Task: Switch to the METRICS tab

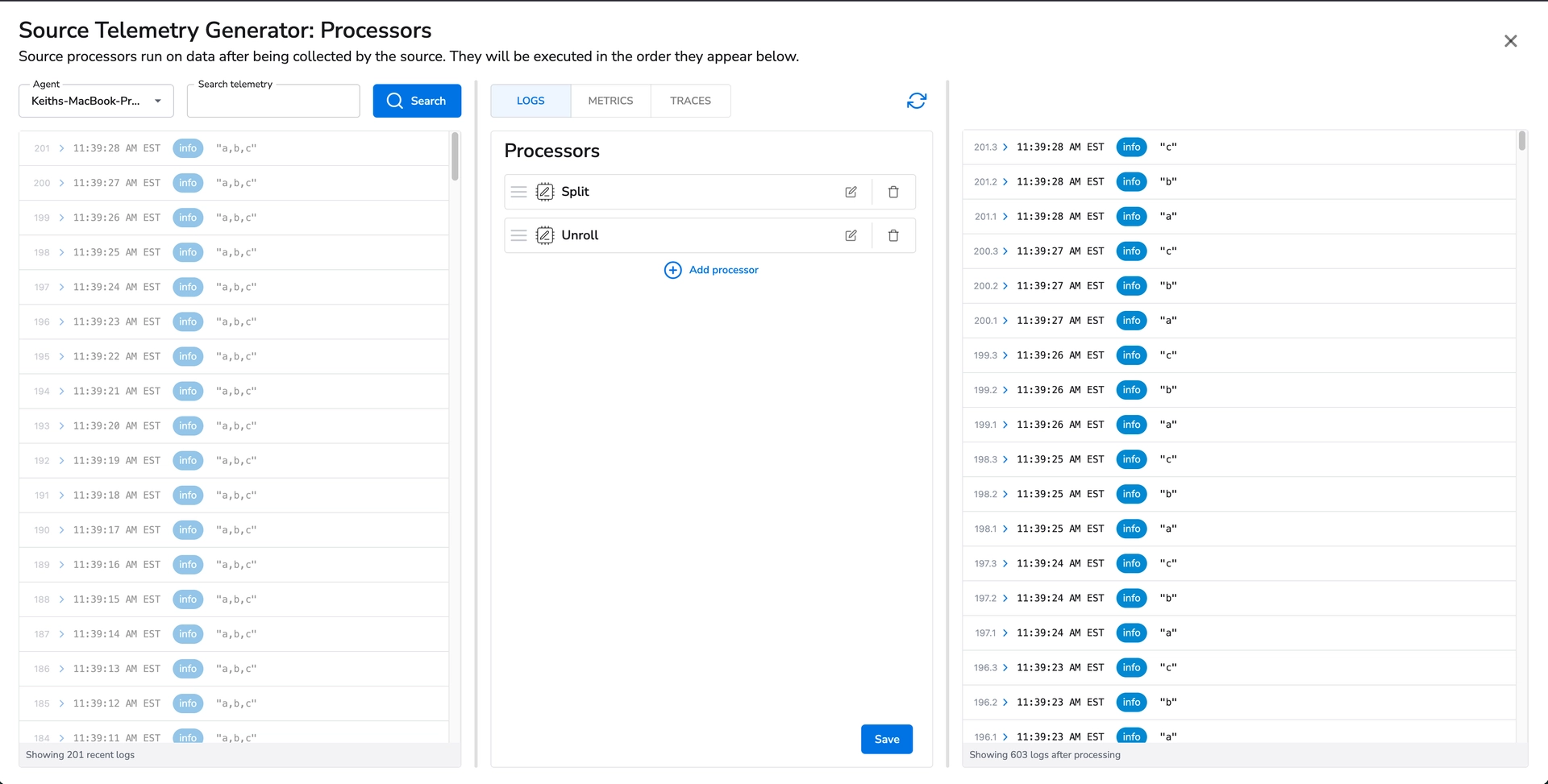Action: pos(610,101)
